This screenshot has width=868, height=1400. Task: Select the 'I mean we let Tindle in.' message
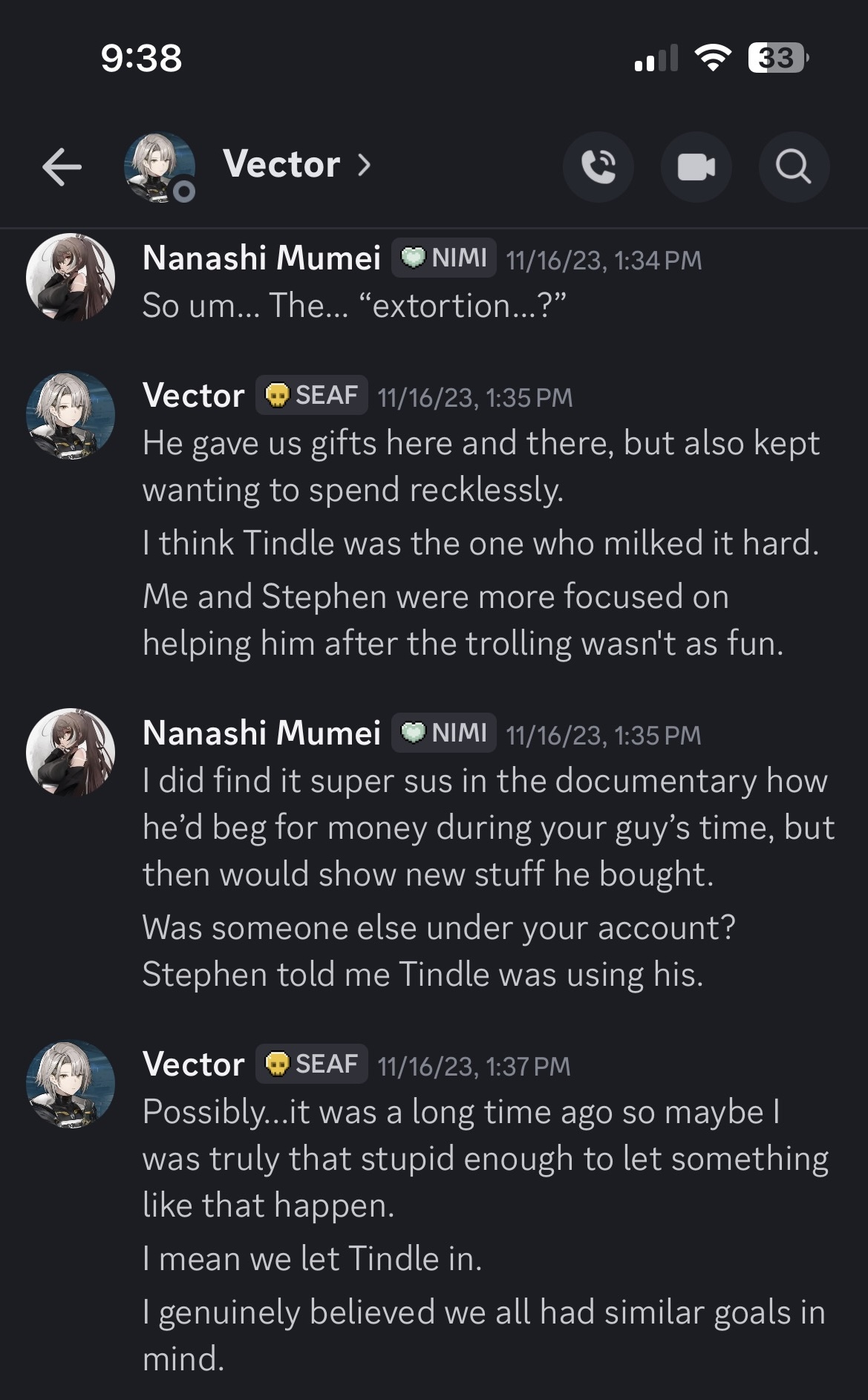coord(313,1259)
